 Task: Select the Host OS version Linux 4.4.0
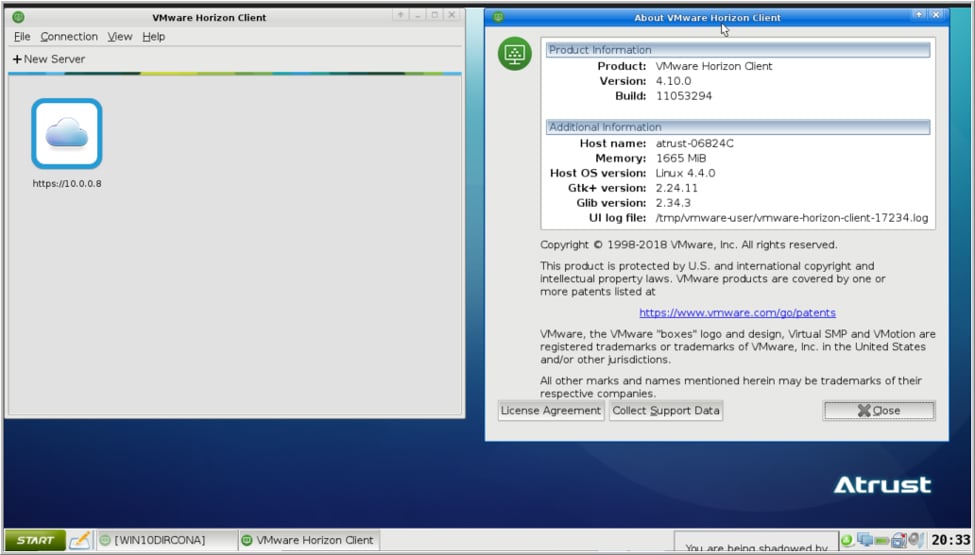tap(685, 173)
